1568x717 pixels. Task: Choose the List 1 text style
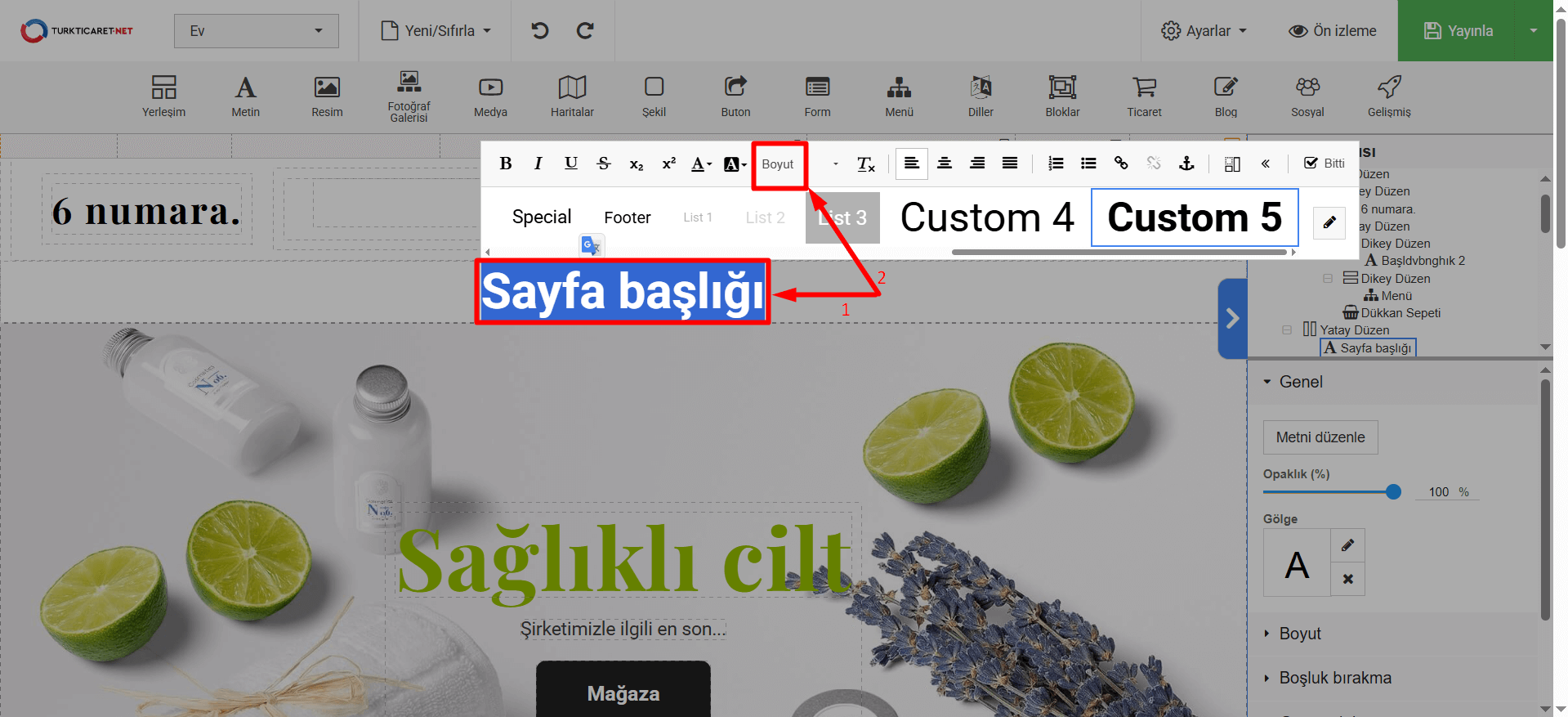(x=698, y=217)
